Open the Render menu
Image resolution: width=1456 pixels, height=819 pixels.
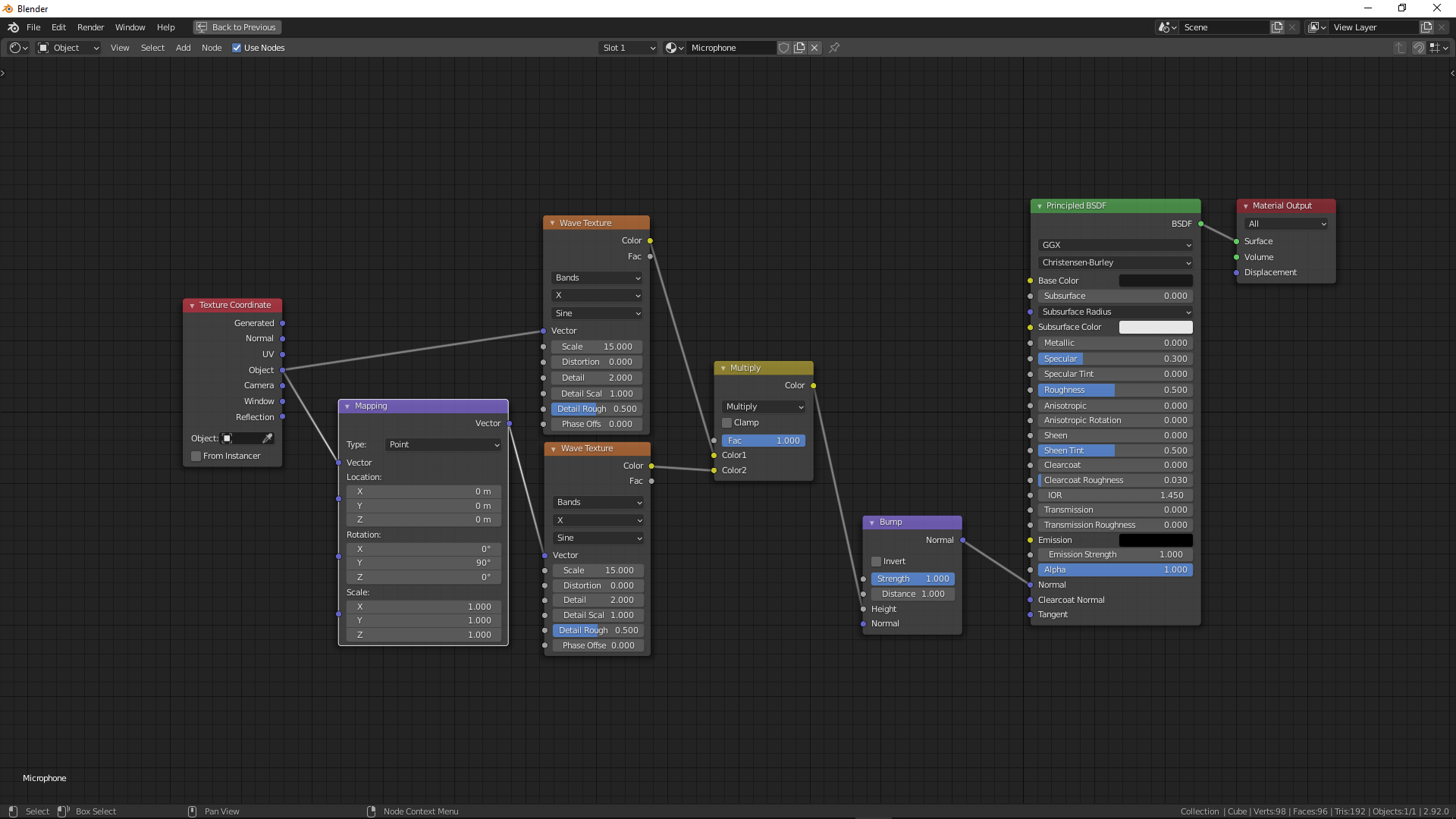click(x=90, y=27)
